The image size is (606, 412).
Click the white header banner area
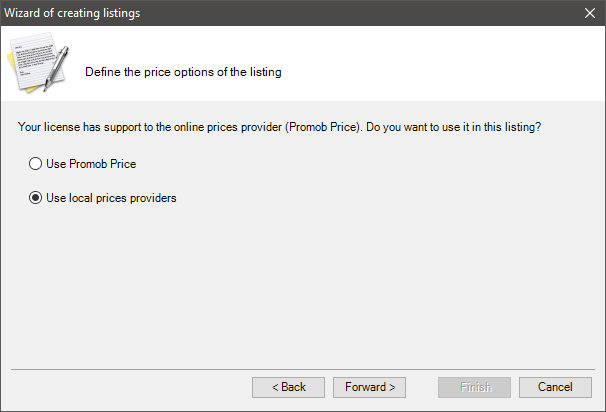[430, 62]
